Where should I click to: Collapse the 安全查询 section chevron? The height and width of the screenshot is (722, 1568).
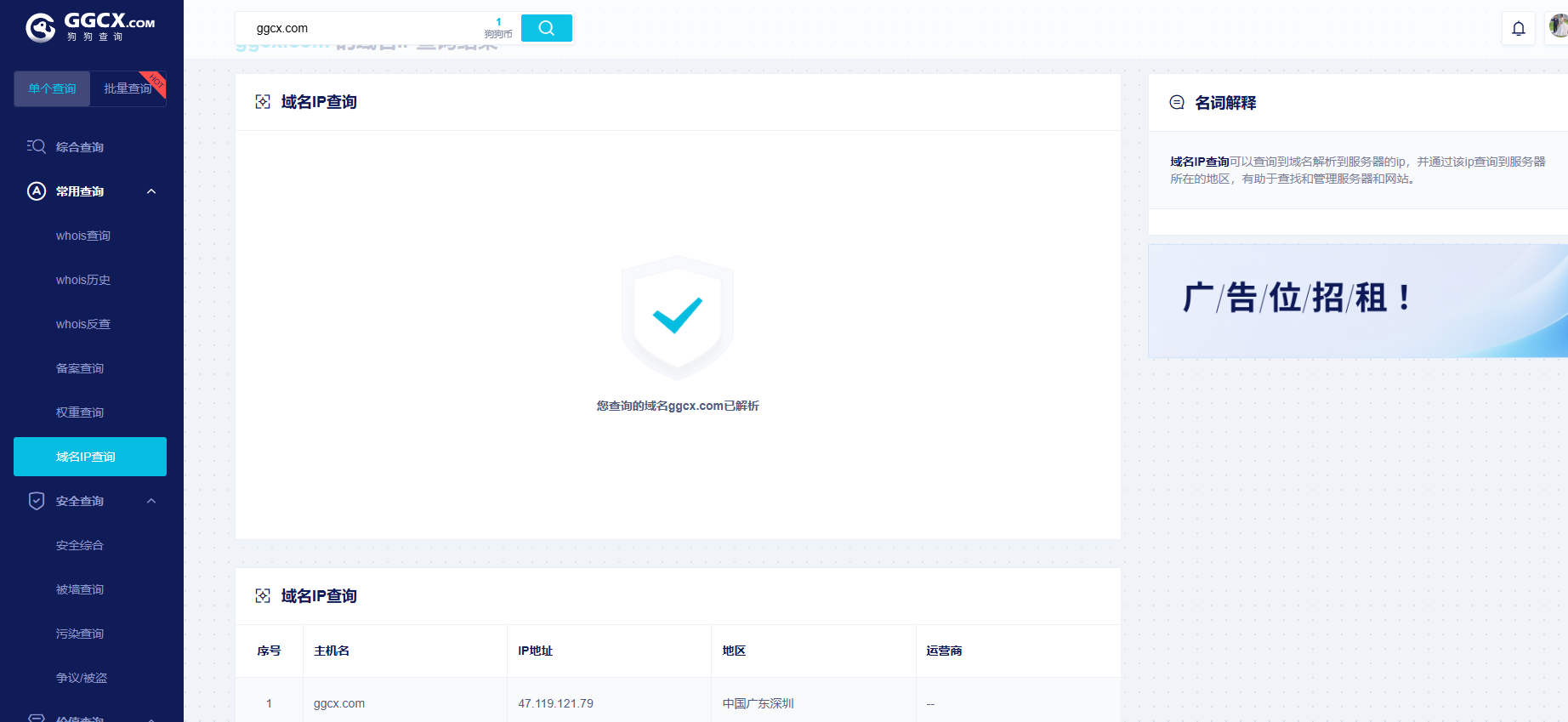(x=151, y=501)
